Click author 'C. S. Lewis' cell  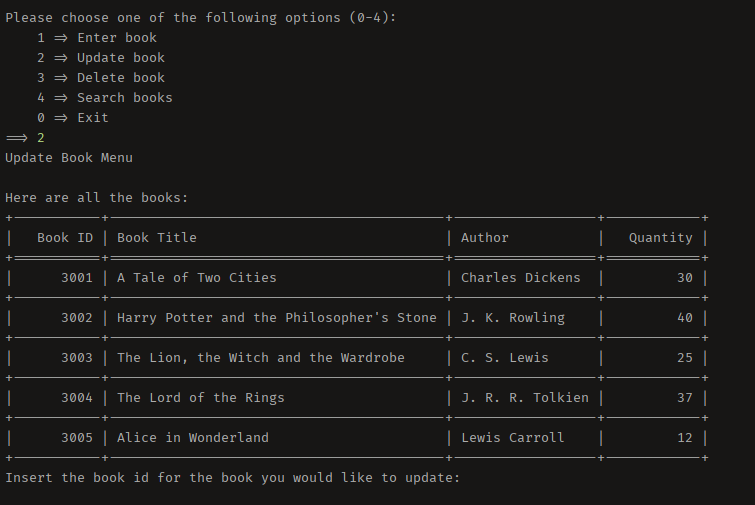point(505,358)
